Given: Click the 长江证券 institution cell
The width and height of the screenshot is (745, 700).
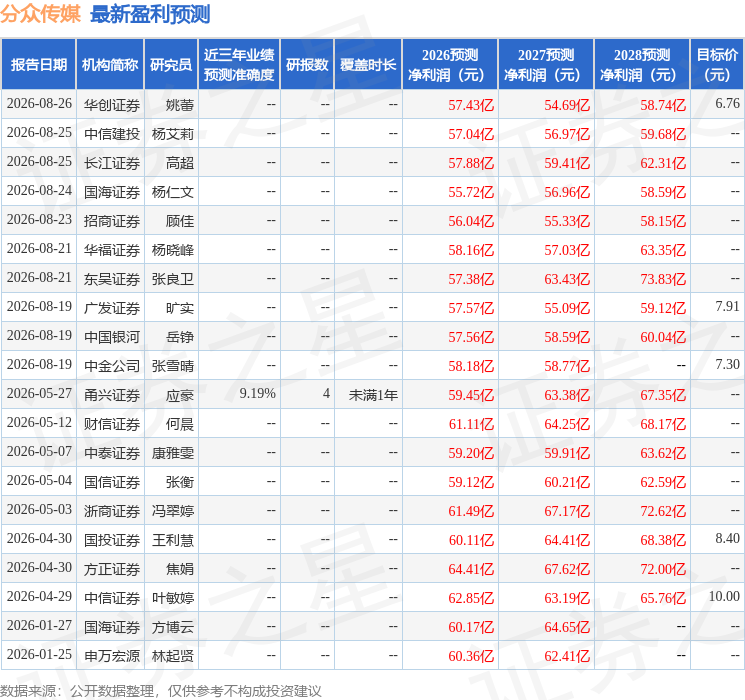Looking at the screenshot, I should pos(112,163).
